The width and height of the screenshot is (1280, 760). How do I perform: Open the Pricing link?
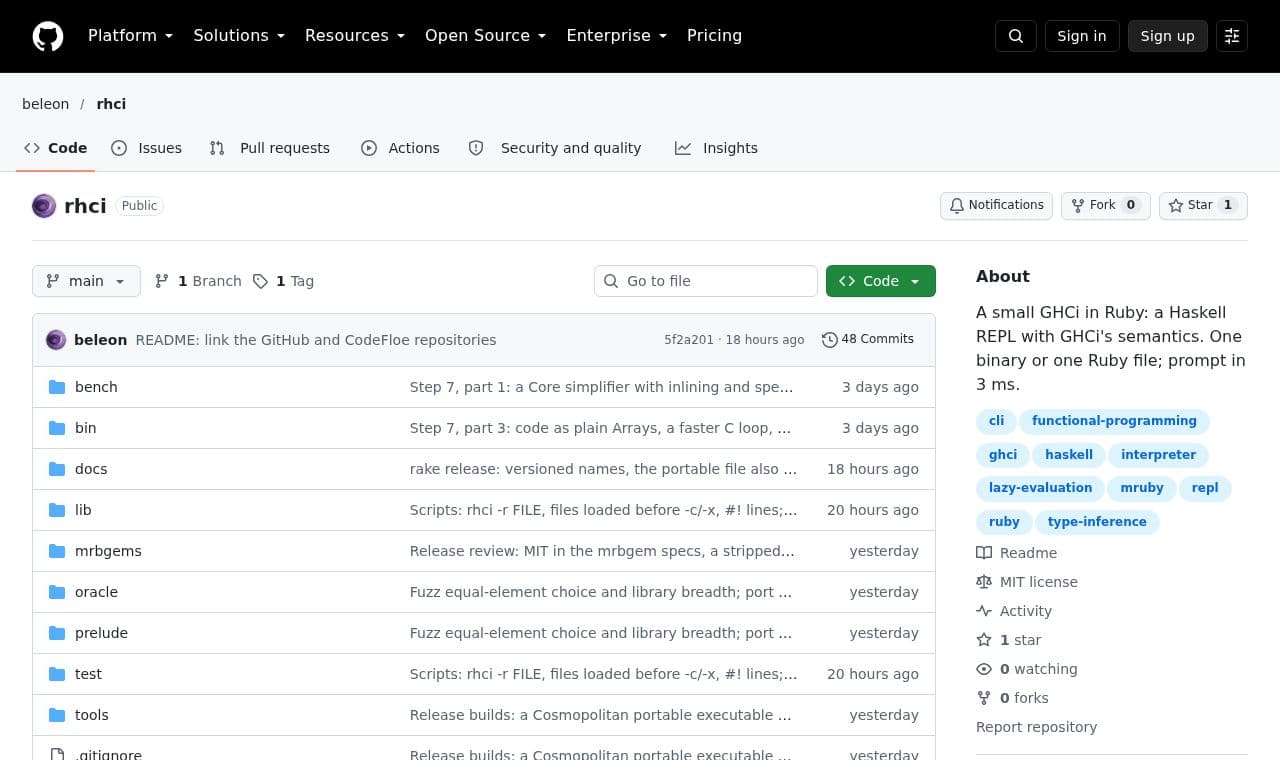coord(714,36)
